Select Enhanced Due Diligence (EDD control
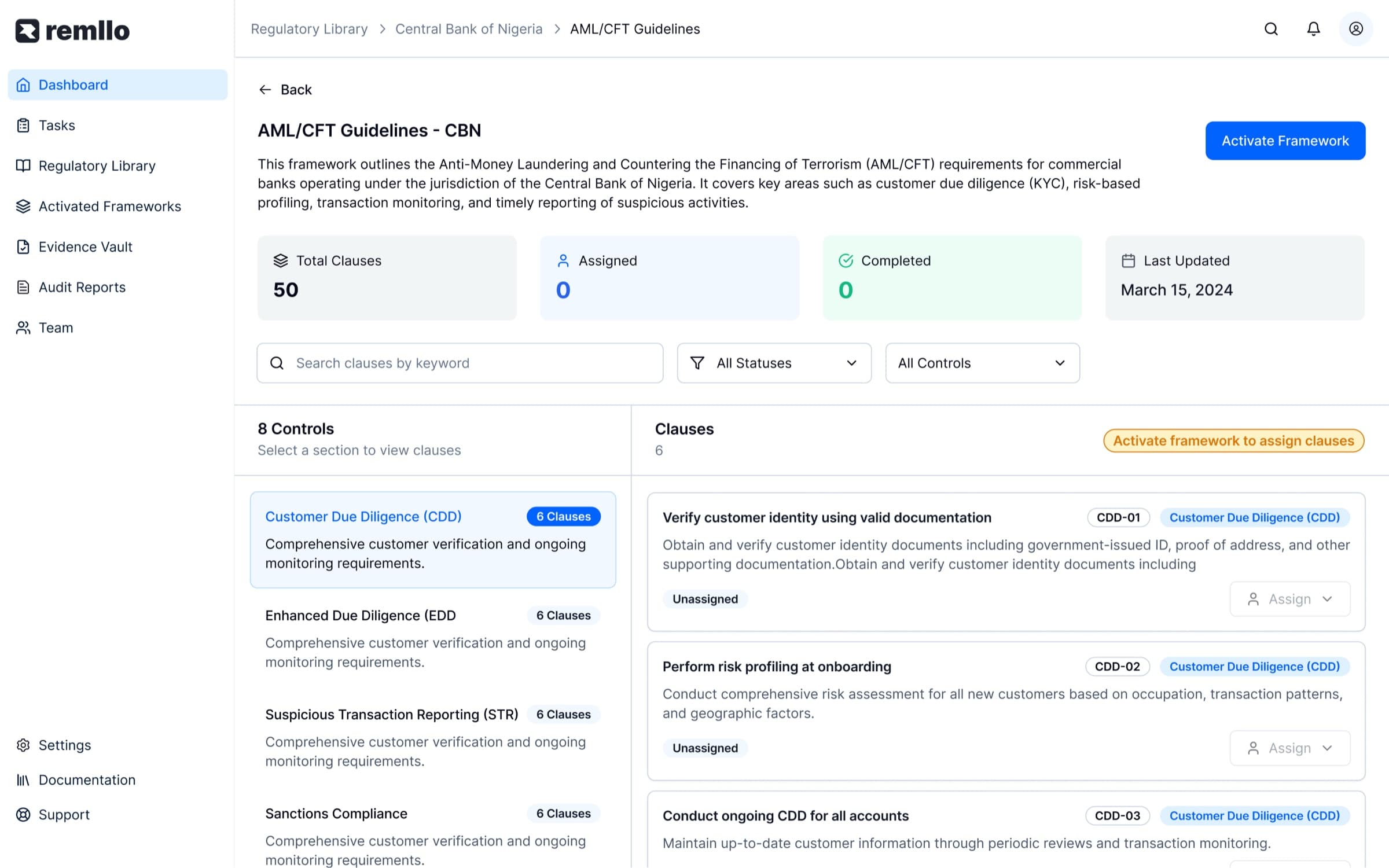1389x868 pixels. 433,639
